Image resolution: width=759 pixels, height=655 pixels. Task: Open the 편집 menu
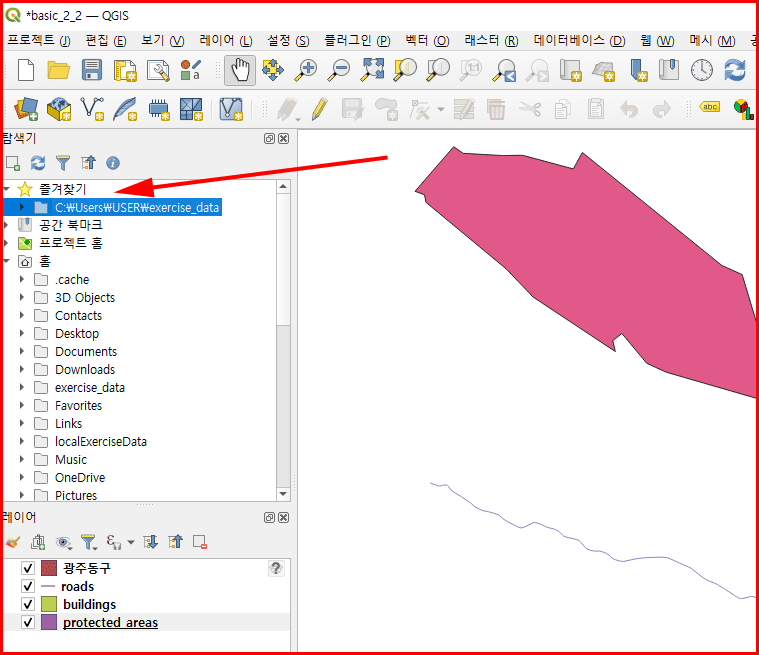106,41
